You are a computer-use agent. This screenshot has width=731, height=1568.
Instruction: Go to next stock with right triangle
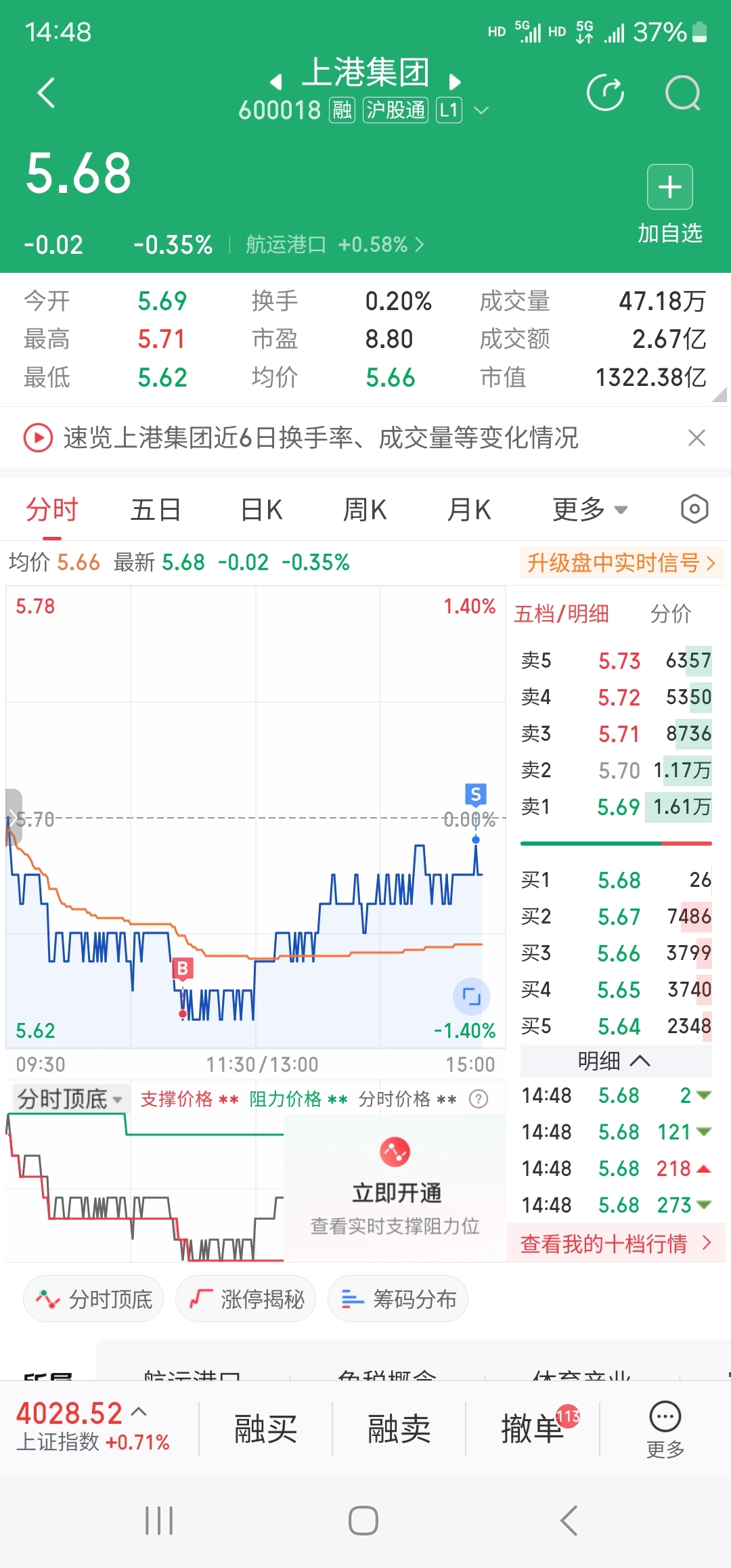coord(455,82)
